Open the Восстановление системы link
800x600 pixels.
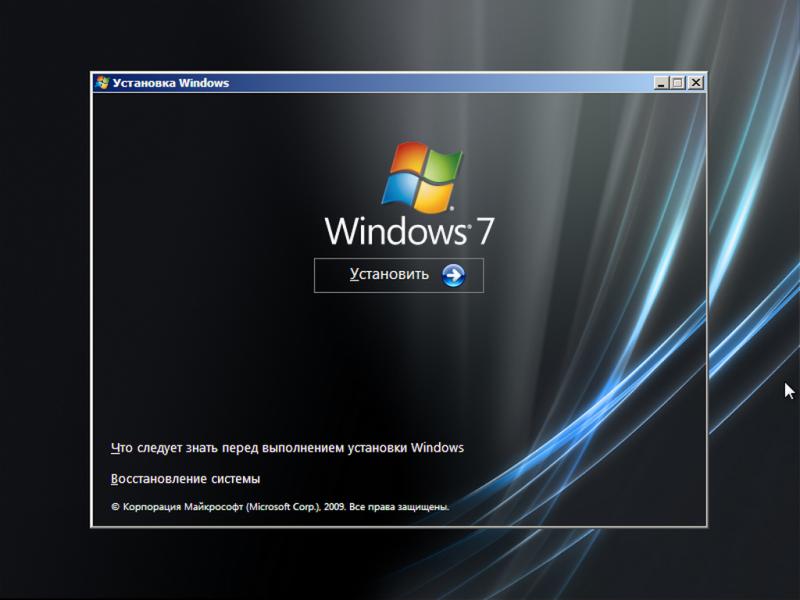point(185,479)
